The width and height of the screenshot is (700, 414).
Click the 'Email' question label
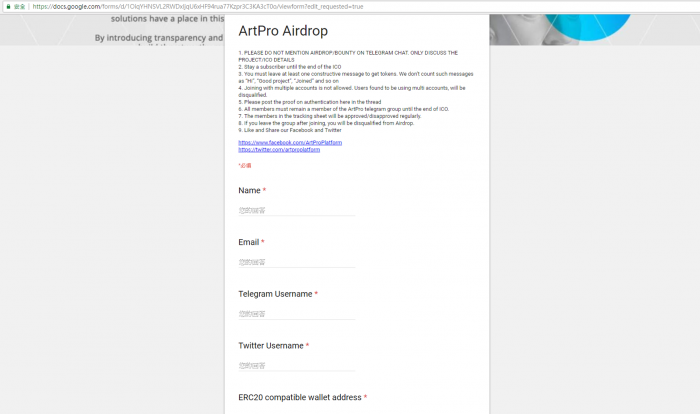point(249,242)
